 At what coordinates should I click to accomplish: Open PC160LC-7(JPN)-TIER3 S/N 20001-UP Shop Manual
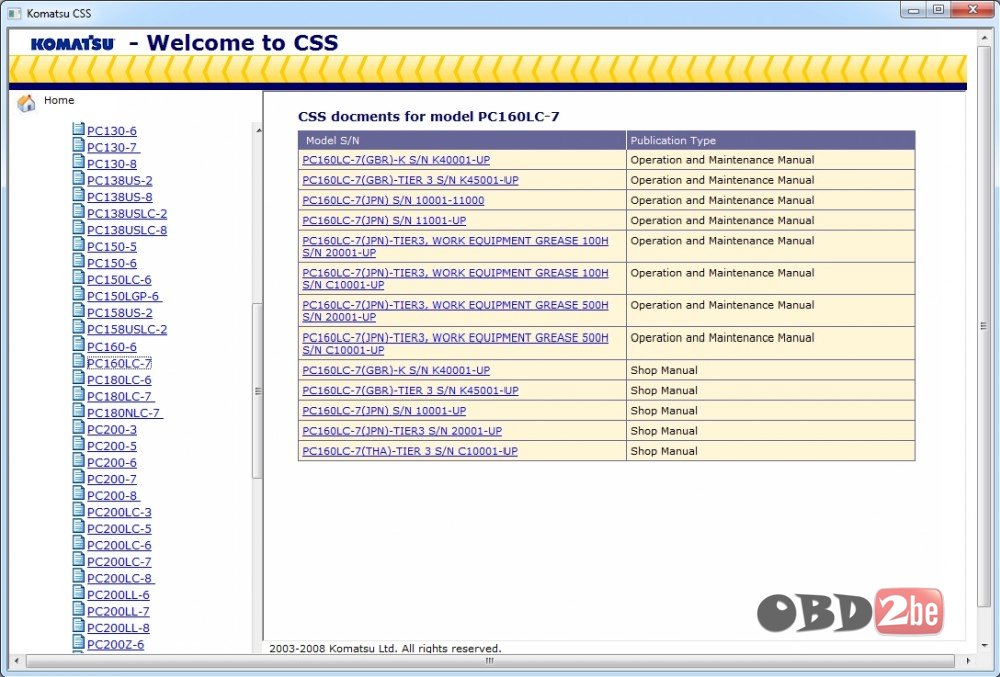[402, 432]
